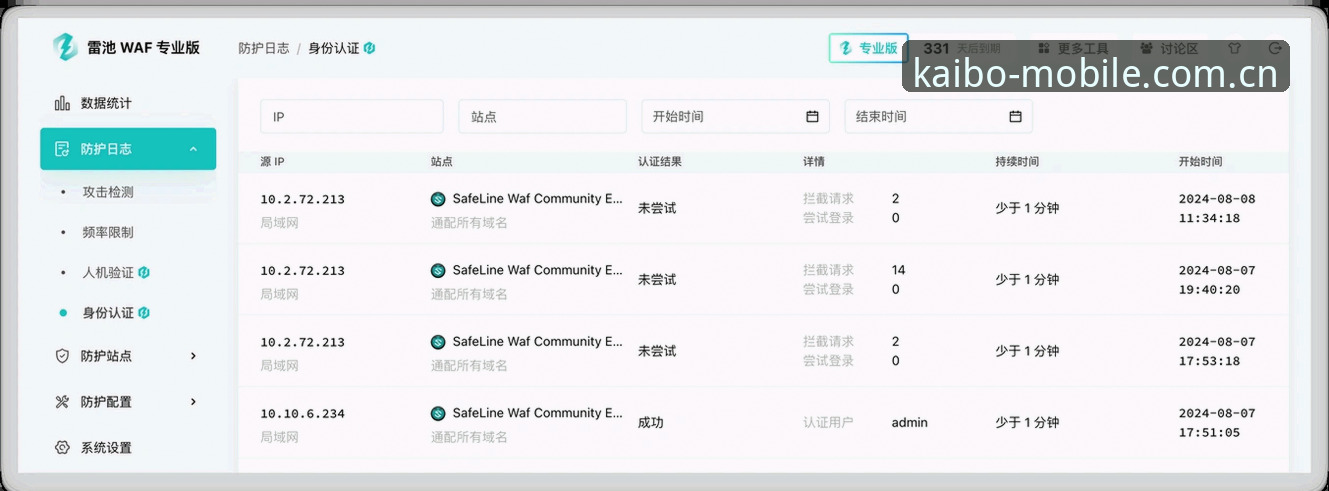Screen dimensions: 1329x491
Task: Click the theme shirt icon in top bar
Action: pyautogui.click(x=1234, y=48)
